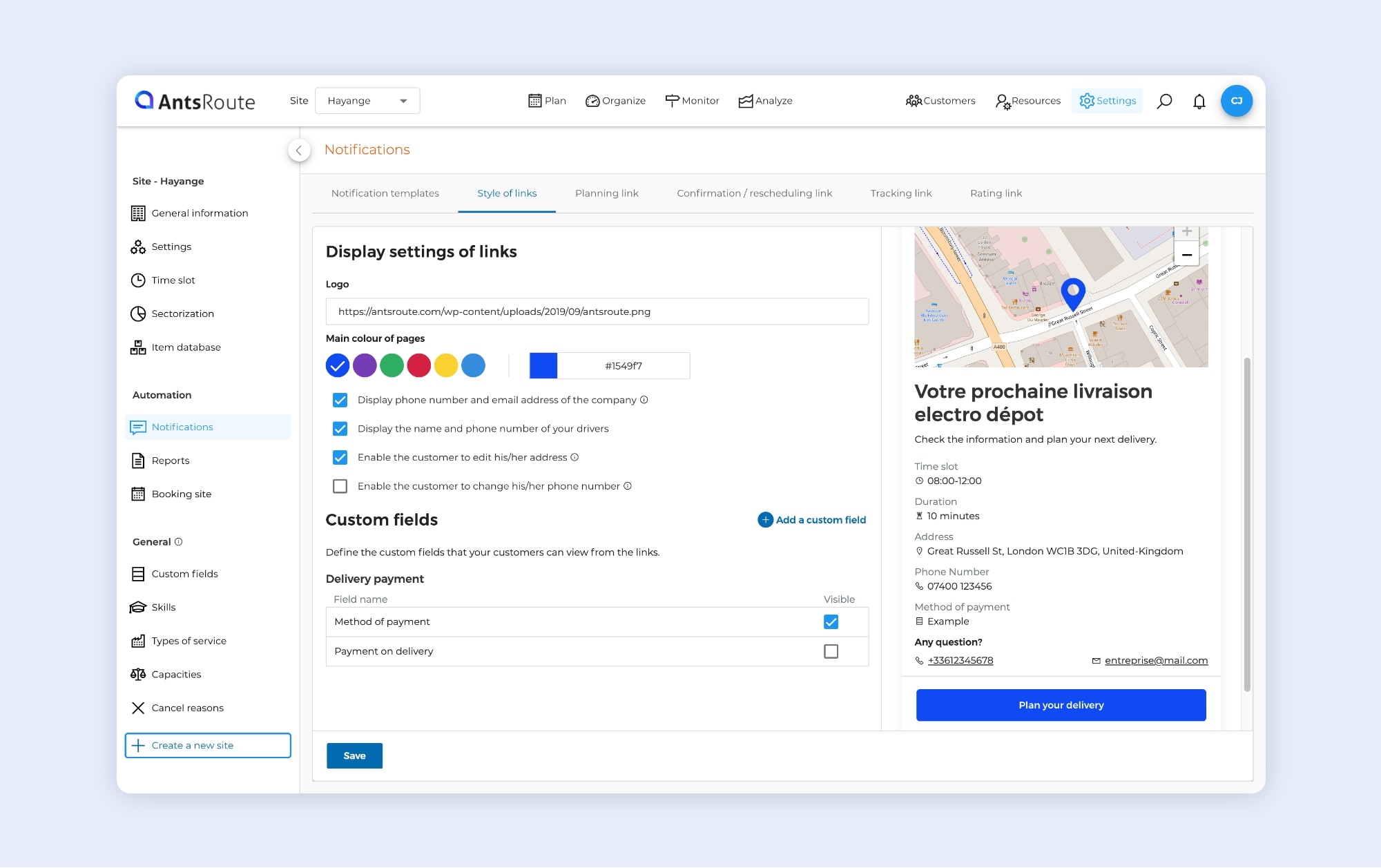Open the Site Hayange dropdown

coord(367,101)
